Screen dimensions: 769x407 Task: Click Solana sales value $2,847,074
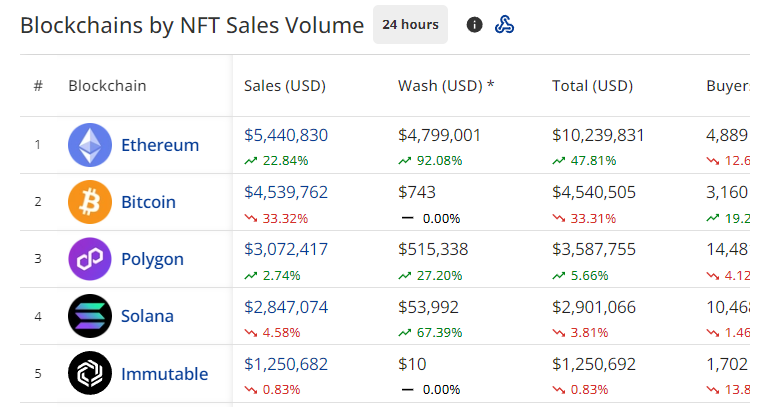(286, 307)
